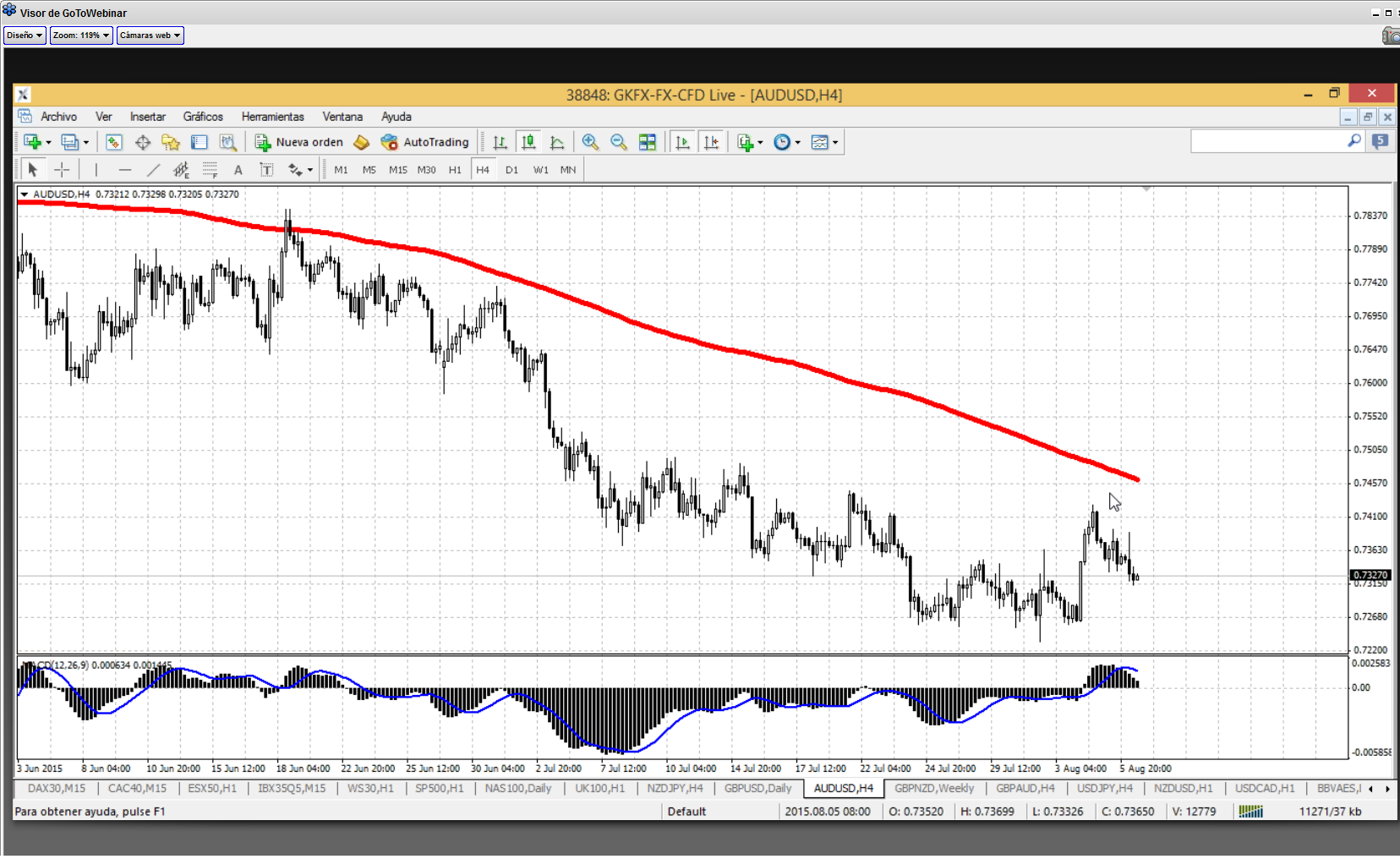Select the horizontal line tool

[125, 170]
